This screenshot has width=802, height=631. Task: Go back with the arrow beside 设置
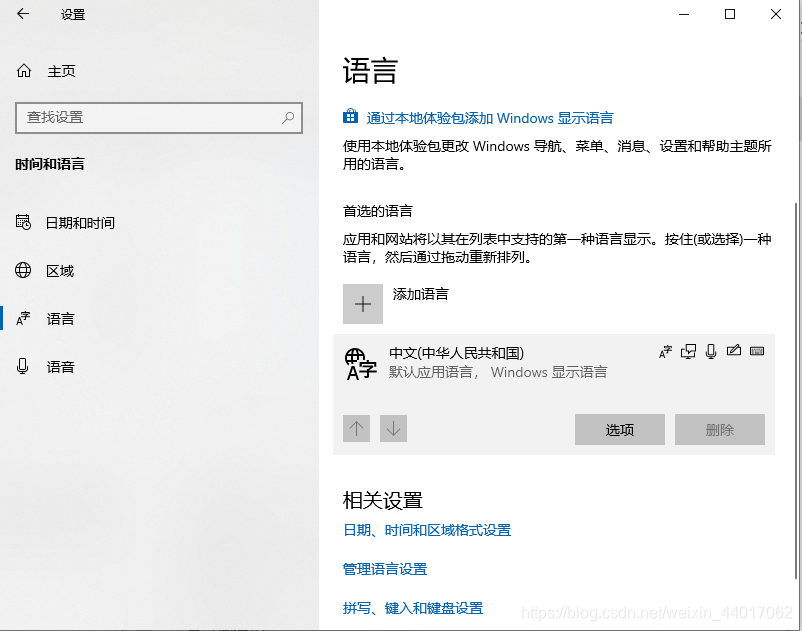click(x=23, y=14)
